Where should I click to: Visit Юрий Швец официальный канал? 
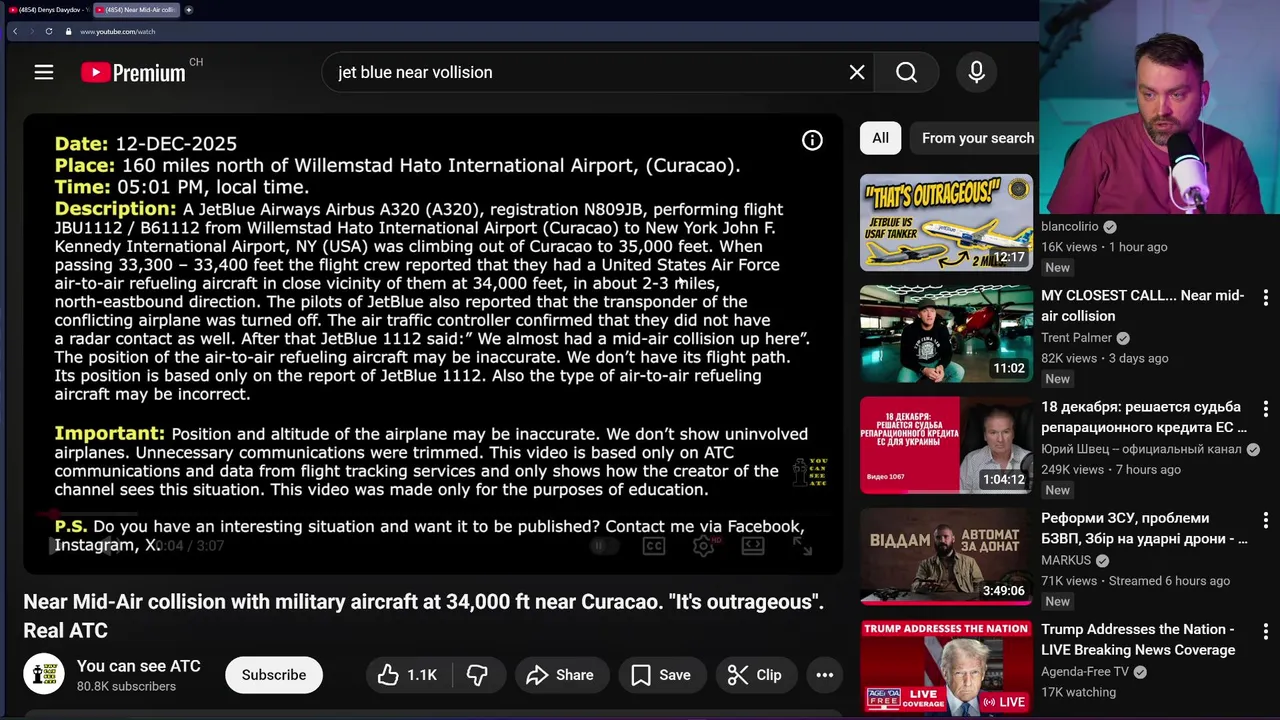point(1141,449)
